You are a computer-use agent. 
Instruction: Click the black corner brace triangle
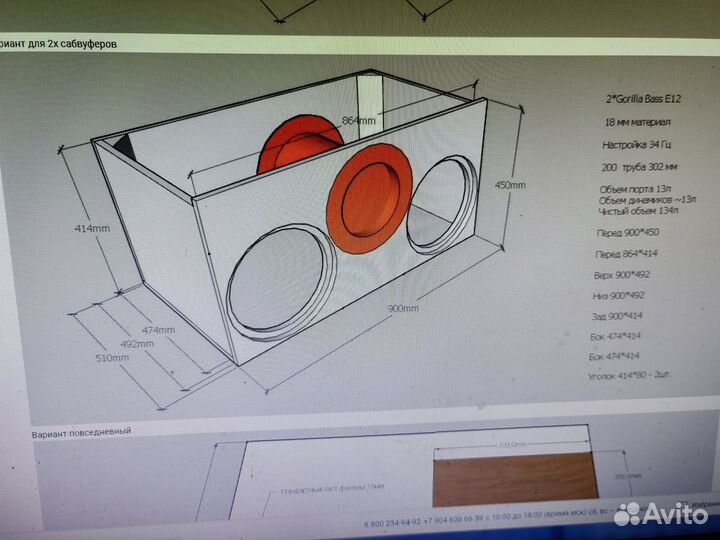[122, 146]
